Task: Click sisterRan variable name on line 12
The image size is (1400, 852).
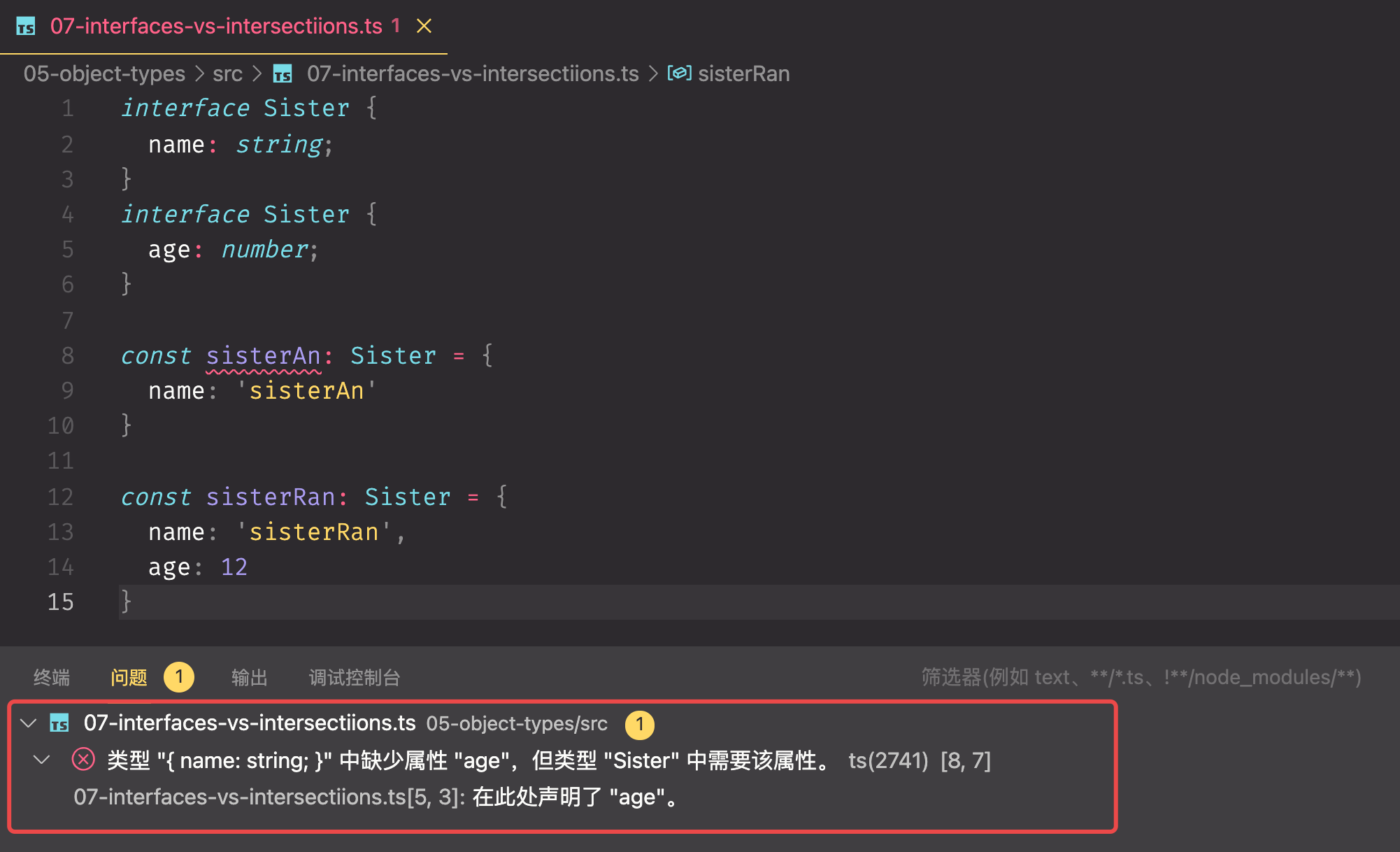Action: (x=271, y=497)
